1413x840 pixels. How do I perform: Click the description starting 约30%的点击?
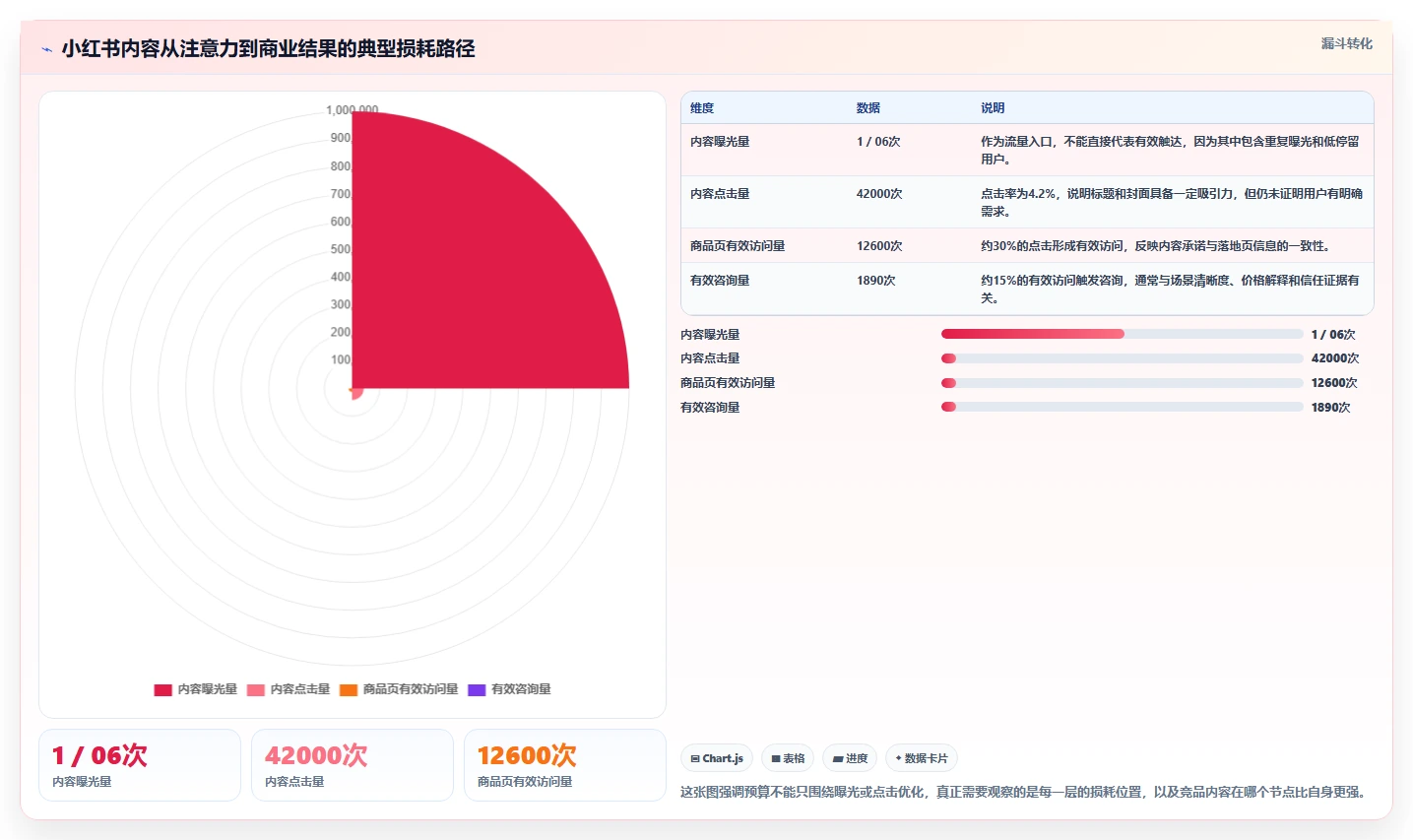(x=1158, y=246)
